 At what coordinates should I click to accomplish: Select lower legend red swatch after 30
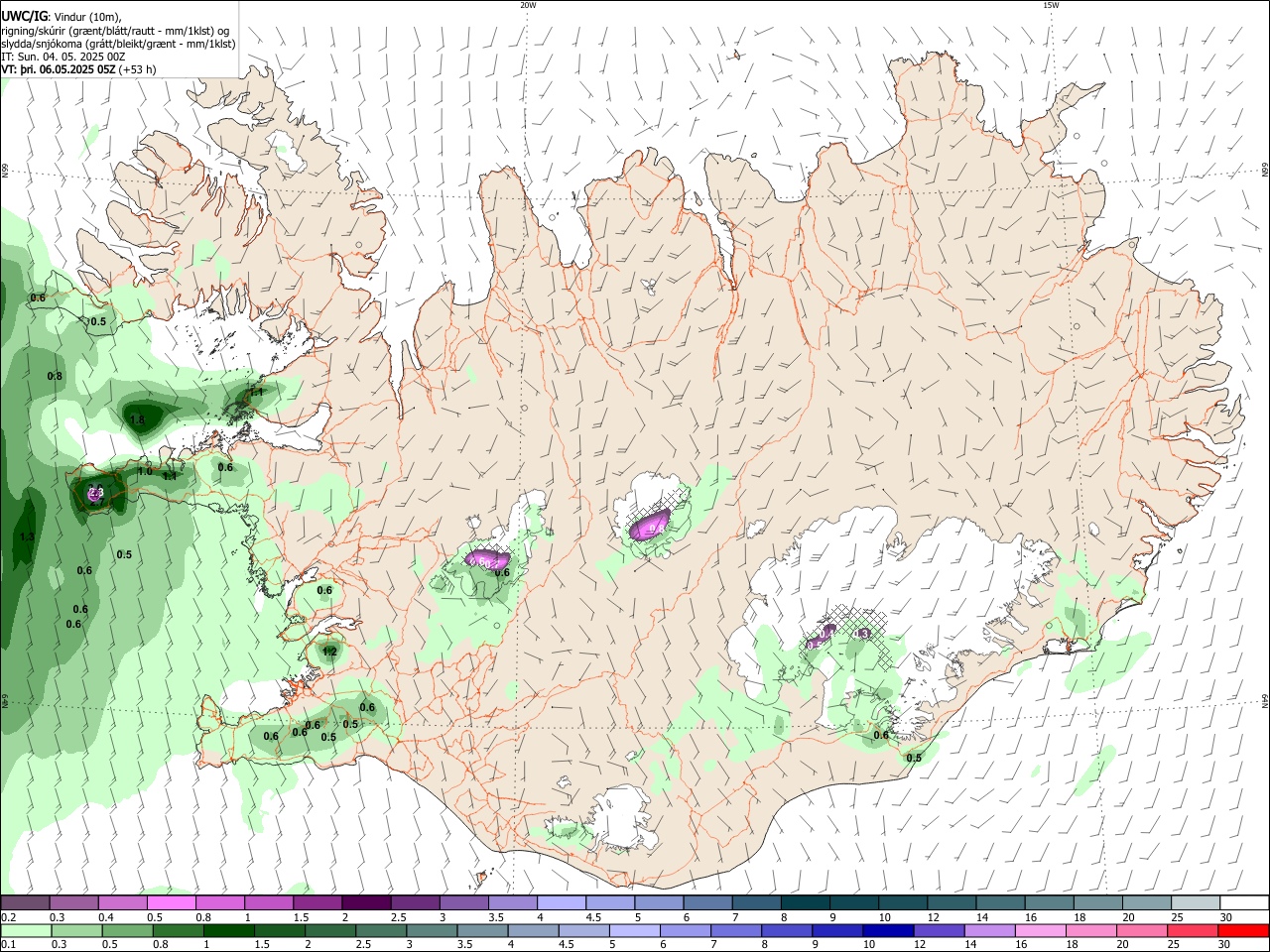tap(1242, 931)
